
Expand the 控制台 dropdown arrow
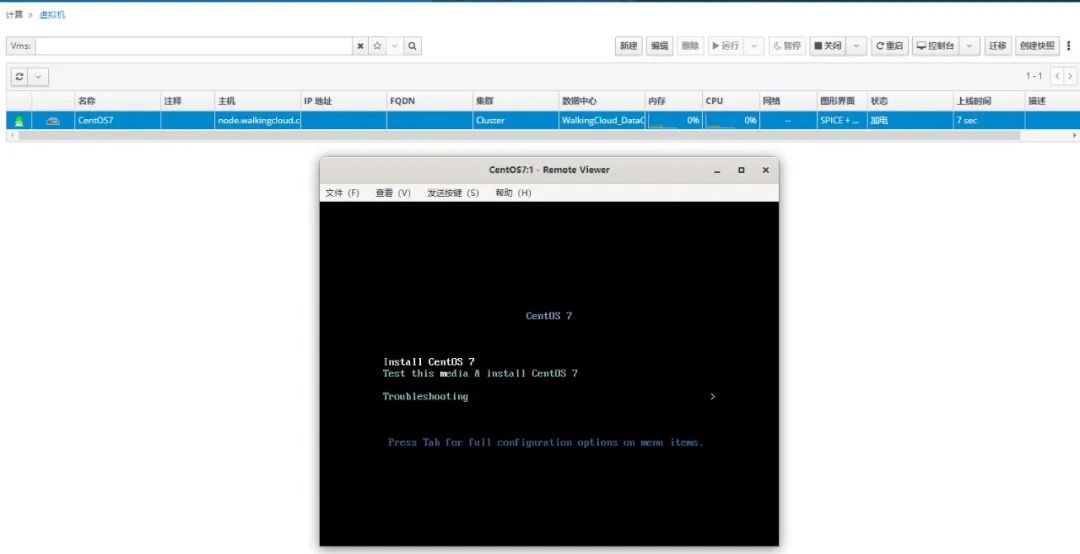tap(969, 46)
